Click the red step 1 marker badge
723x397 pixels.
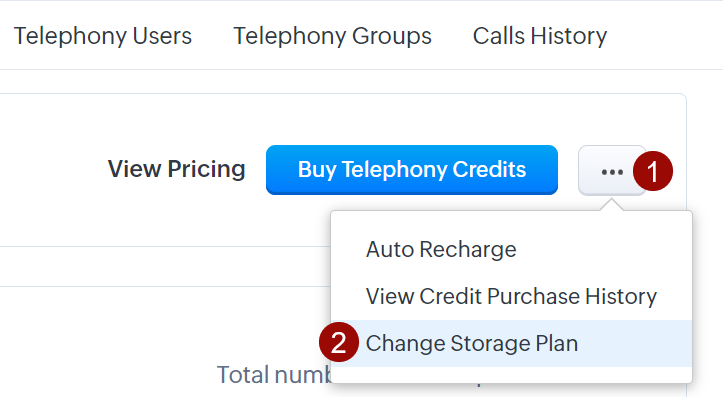pos(653,171)
